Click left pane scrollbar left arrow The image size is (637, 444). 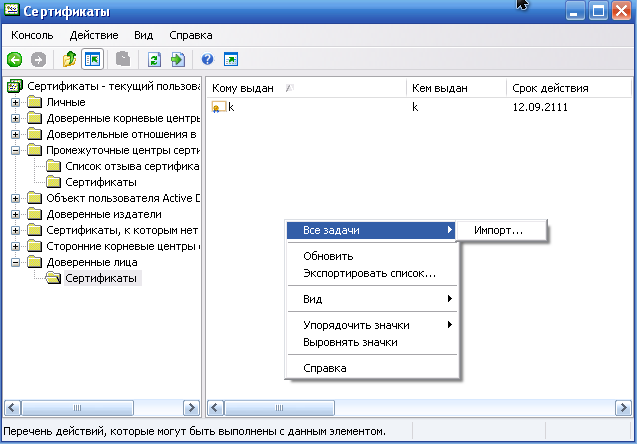tap(12, 408)
